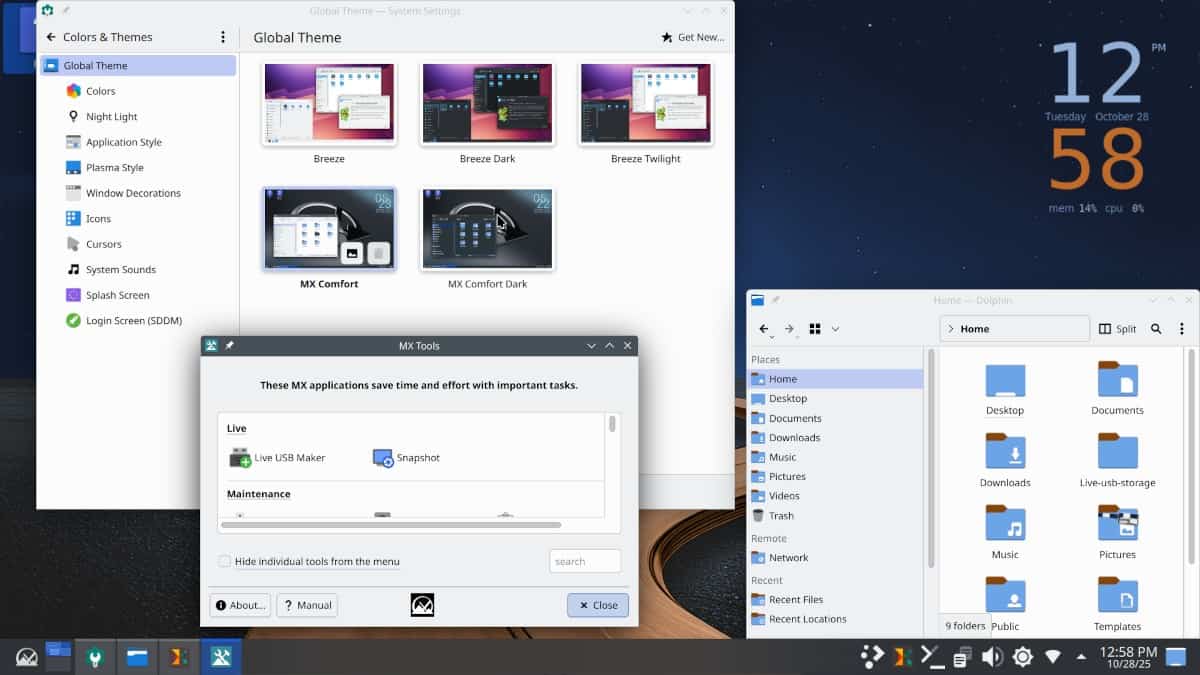Toggle Split view in Dolphin
The image size is (1200, 675).
[x=1118, y=328]
